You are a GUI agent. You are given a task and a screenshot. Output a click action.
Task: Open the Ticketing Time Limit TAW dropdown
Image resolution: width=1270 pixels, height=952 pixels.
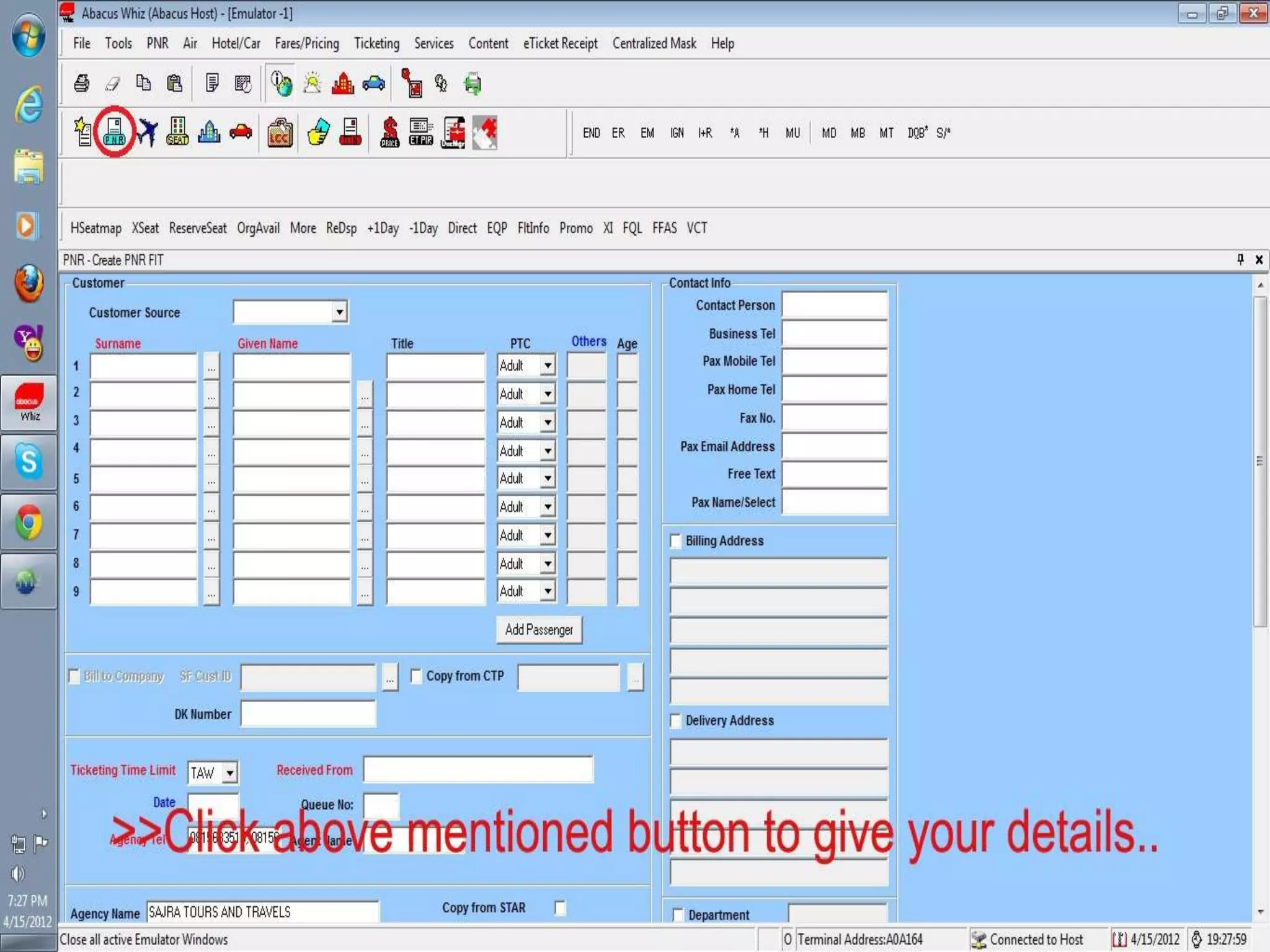pyautogui.click(x=229, y=772)
